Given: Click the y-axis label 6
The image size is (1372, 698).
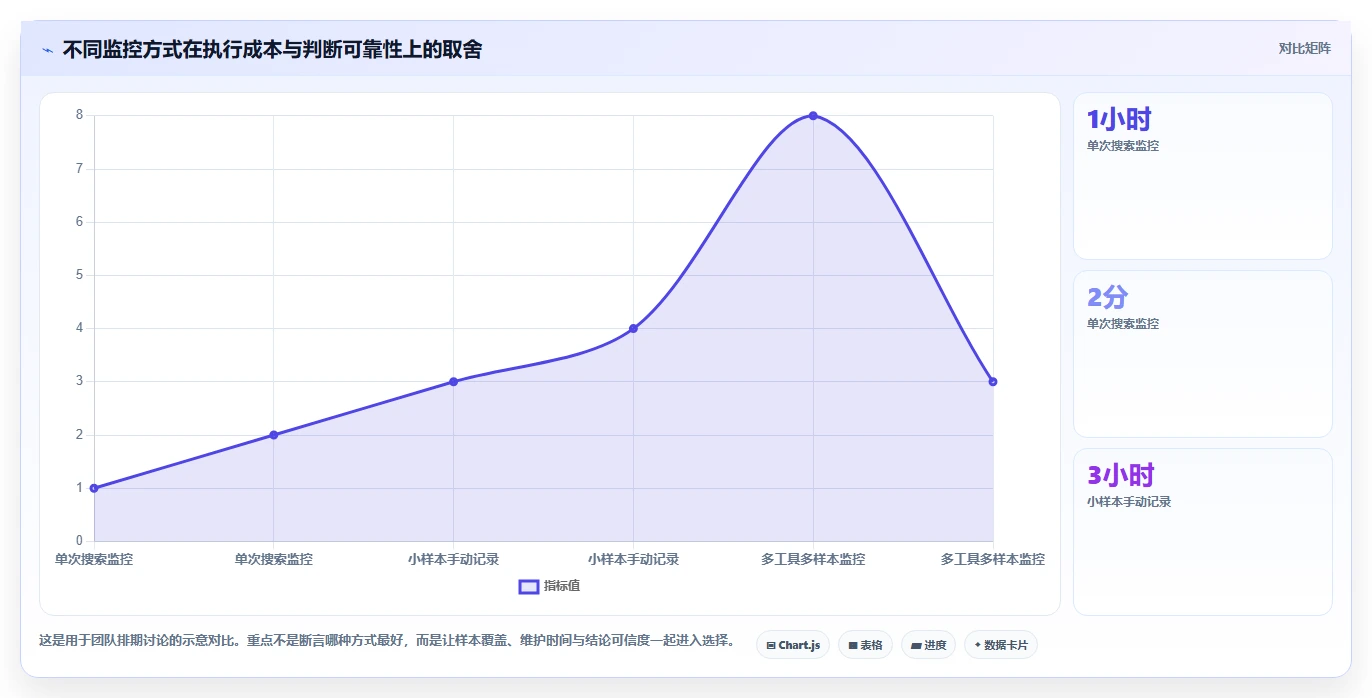Looking at the screenshot, I should (x=79, y=222).
